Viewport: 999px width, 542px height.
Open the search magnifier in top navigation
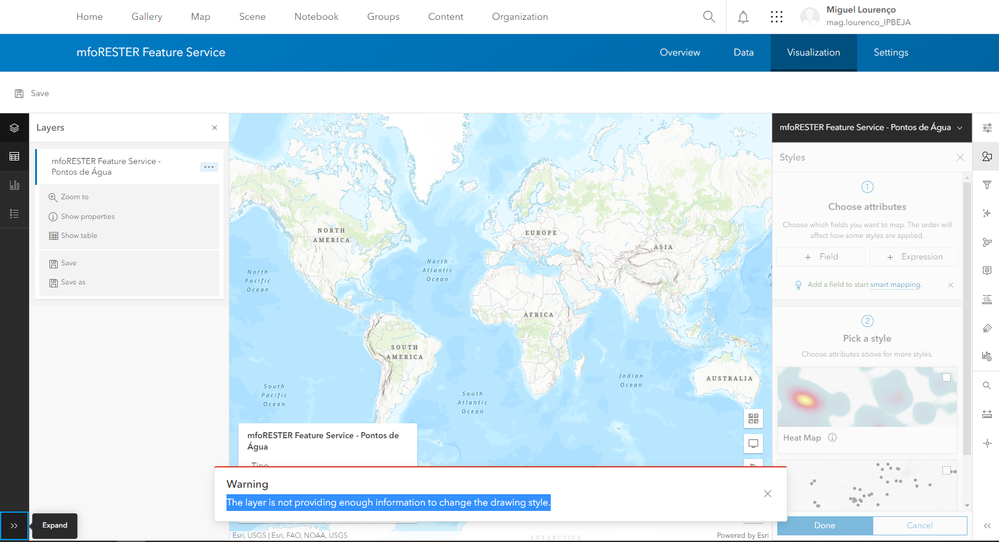click(708, 17)
